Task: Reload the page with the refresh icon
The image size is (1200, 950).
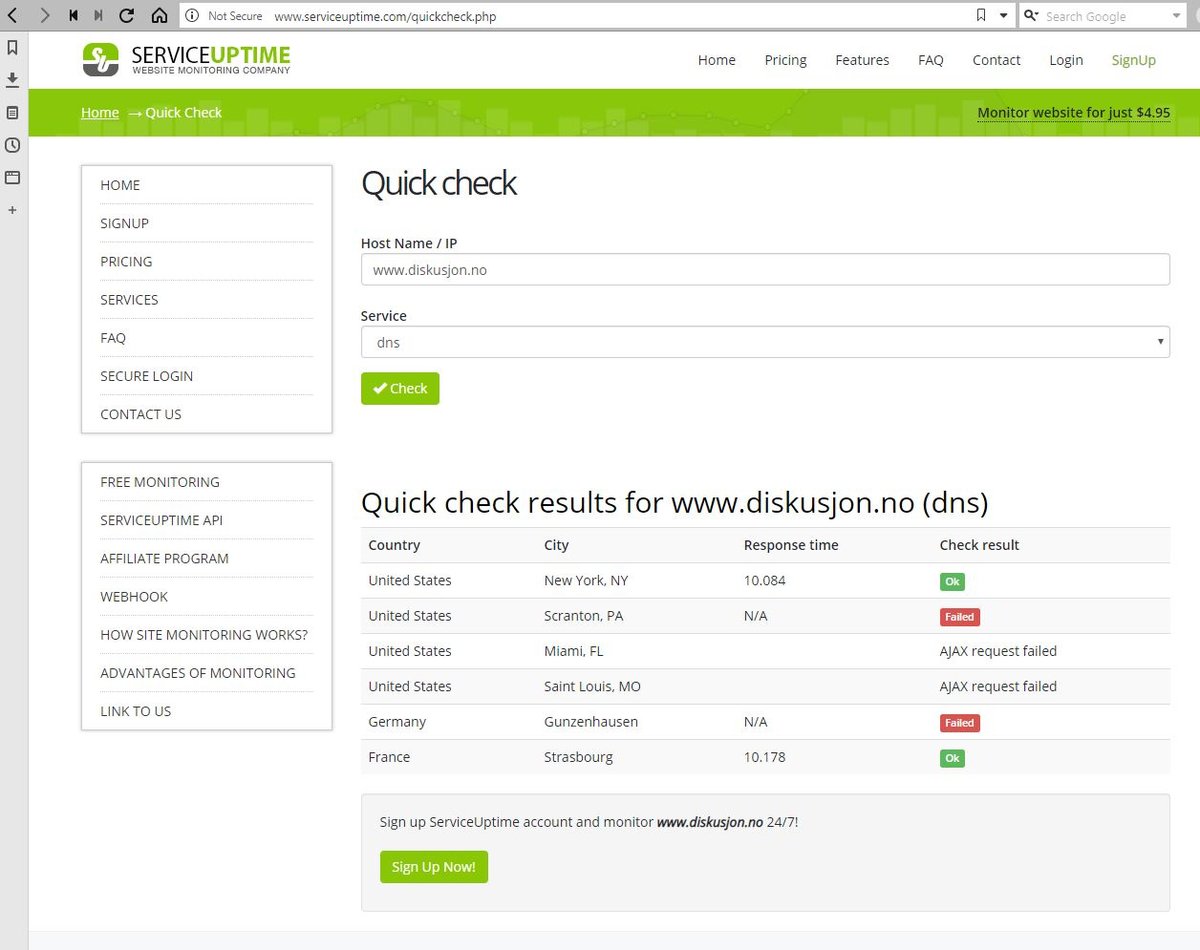Action: (x=126, y=16)
